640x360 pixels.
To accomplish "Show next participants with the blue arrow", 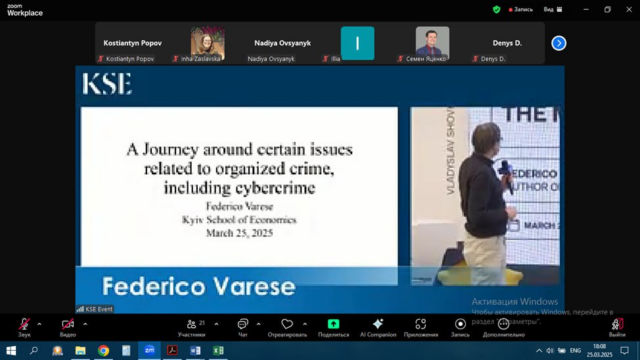I will point(559,43).
